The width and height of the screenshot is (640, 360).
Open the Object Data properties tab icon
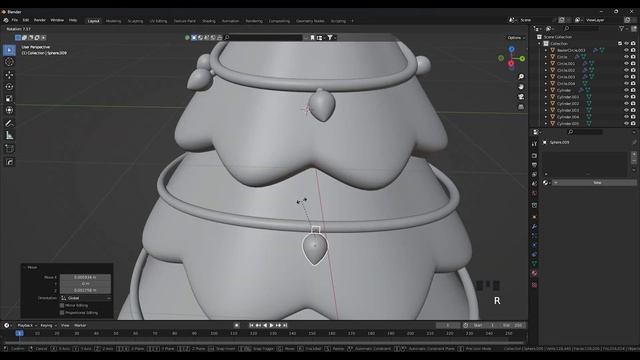[x=534, y=264]
